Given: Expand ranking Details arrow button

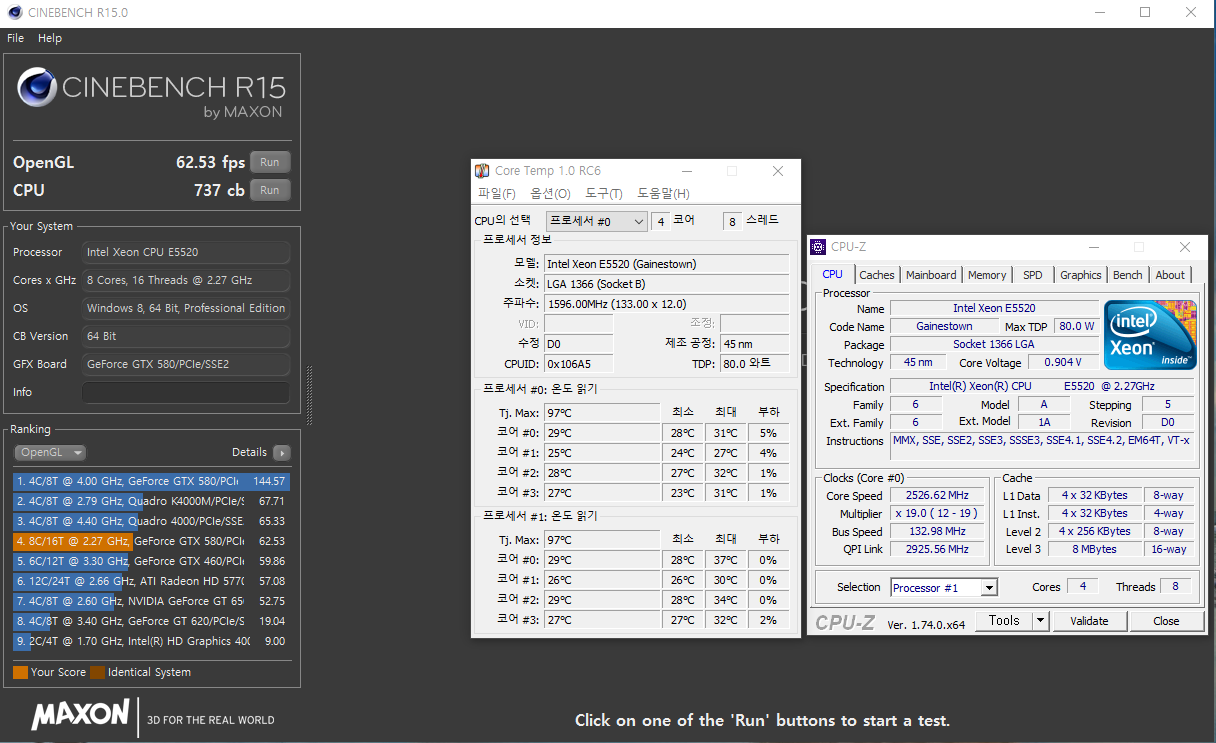Looking at the screenshot, I should point(282,452).
